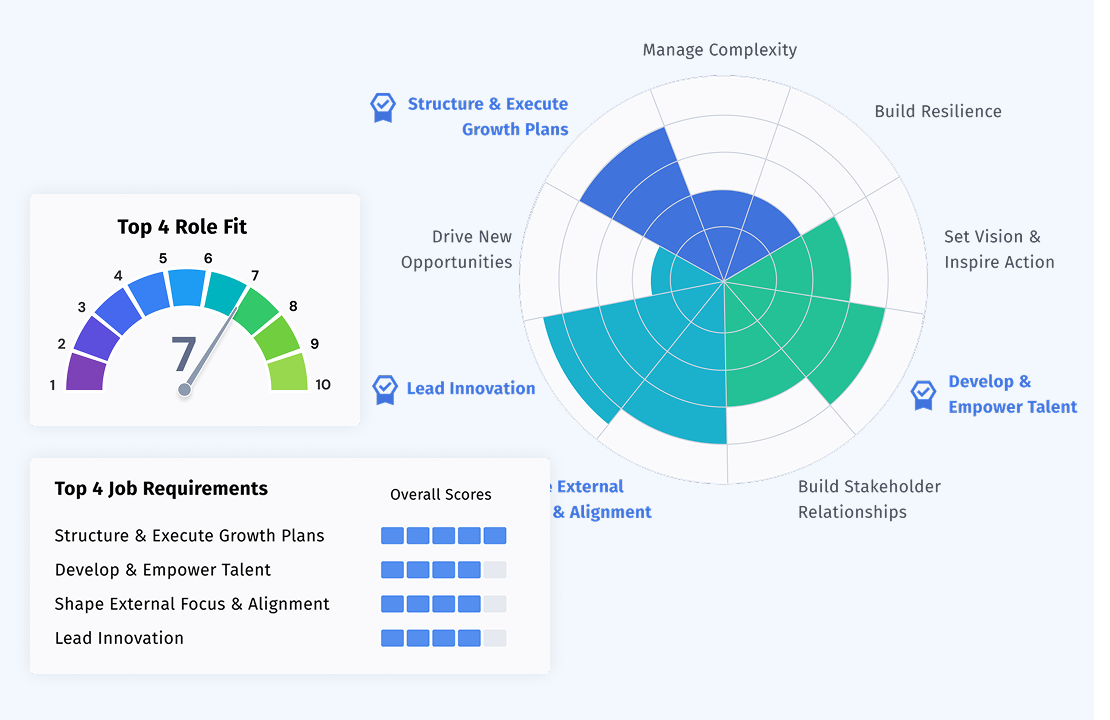The image size is (1110, 720).
Task: Click the light green gauge segment labeled 10
Action: (x=288, y=372)
